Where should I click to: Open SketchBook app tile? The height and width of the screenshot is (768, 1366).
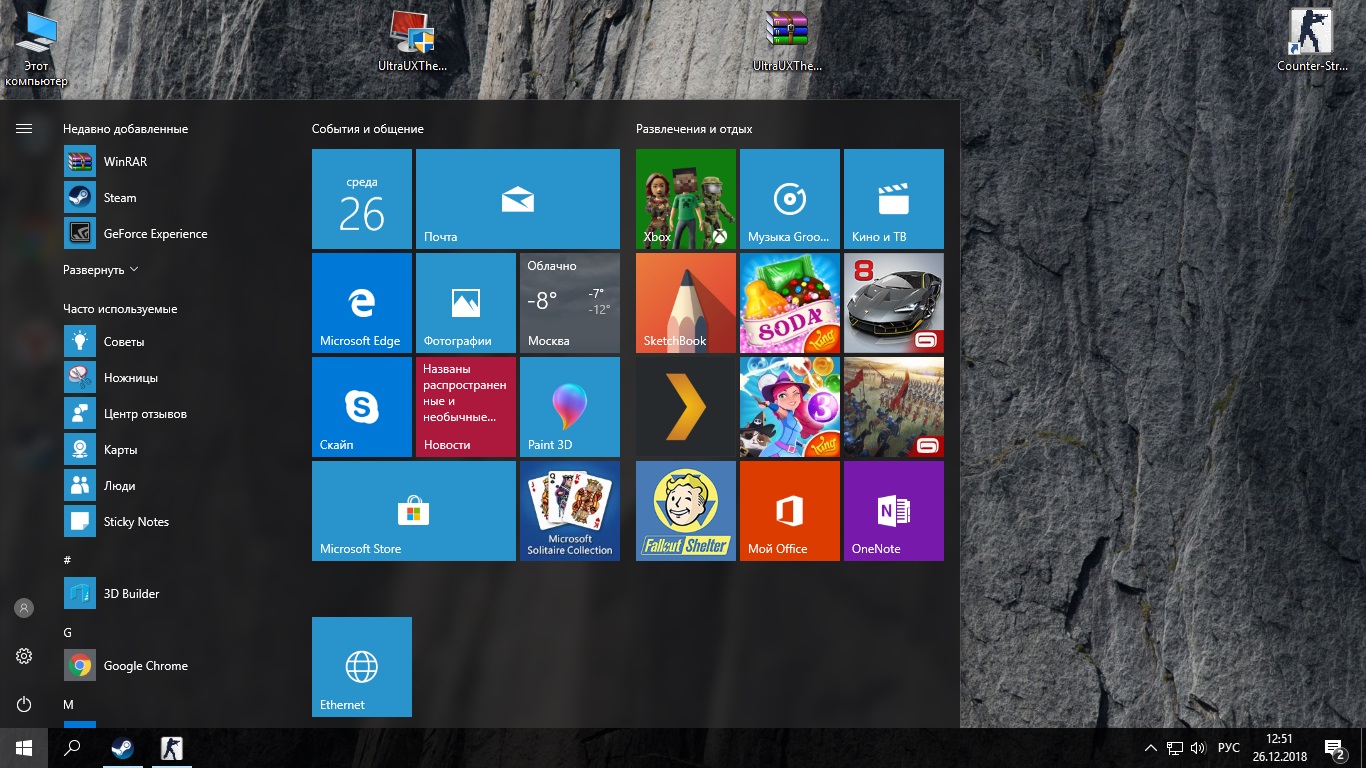click(x=686, y=303)
